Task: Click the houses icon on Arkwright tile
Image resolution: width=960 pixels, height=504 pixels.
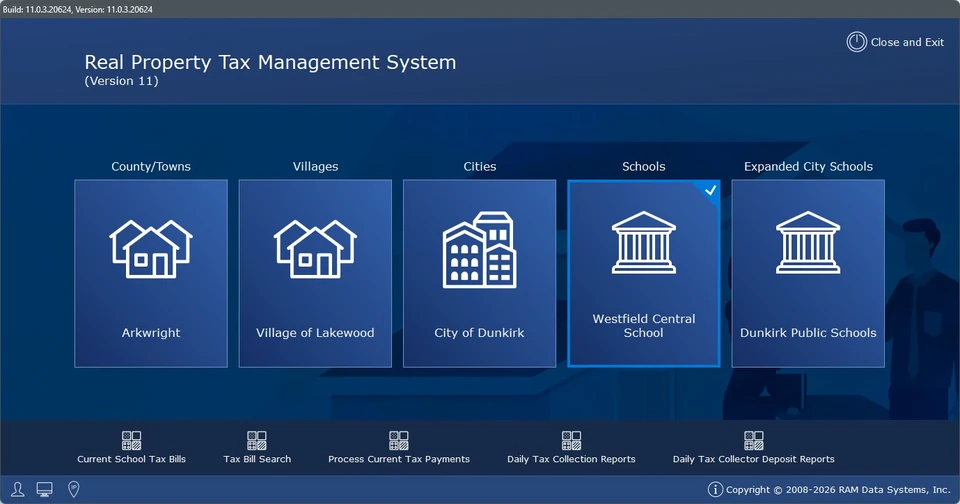Action: [x=151, y=249]
